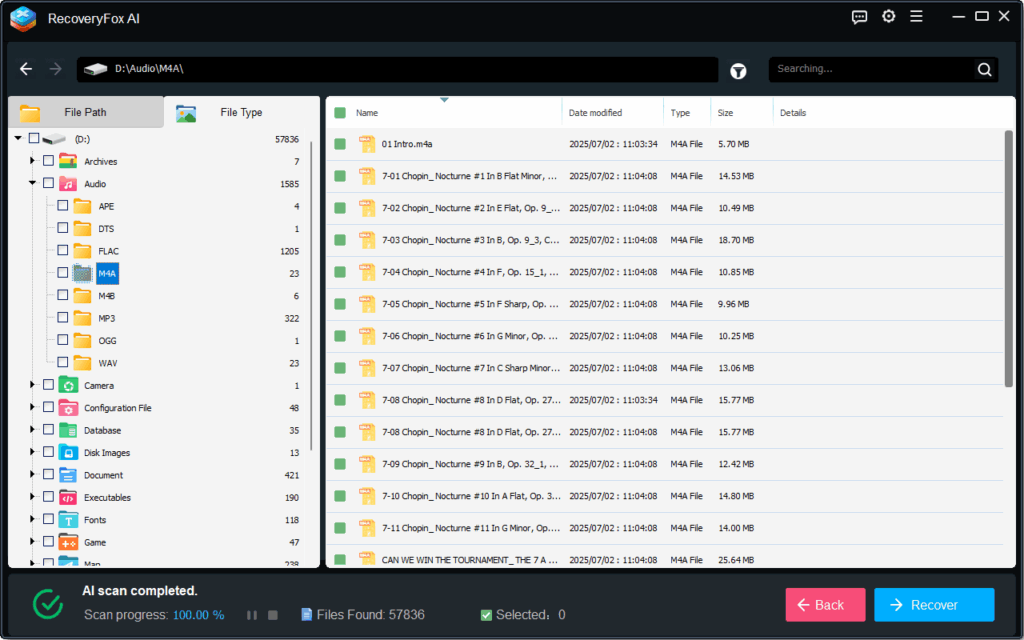Click the Recover button

tap(934, 605)
